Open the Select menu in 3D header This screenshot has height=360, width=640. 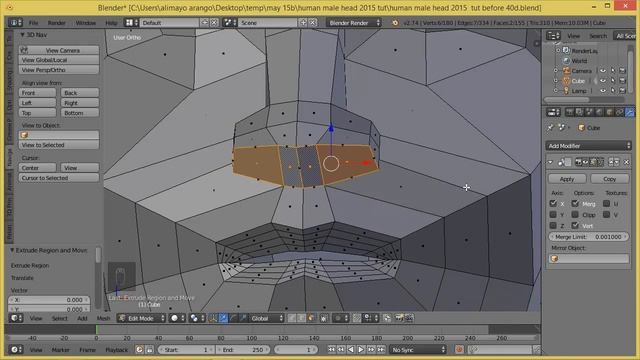click(60, 318)
